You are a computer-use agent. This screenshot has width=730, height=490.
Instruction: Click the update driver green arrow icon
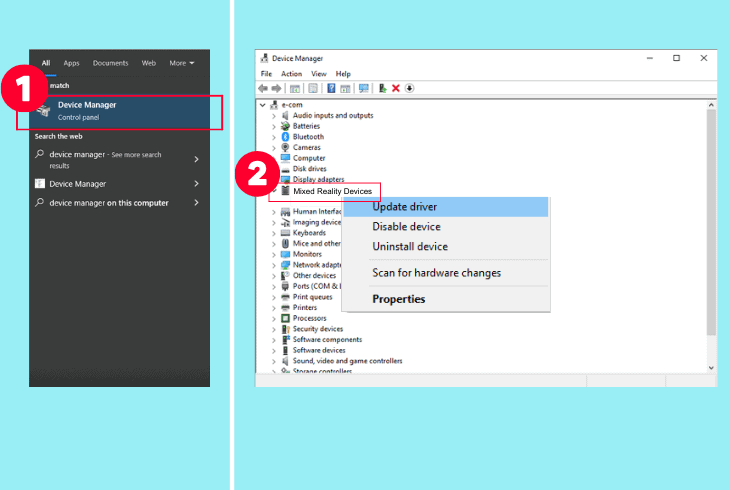pos(382,88)
